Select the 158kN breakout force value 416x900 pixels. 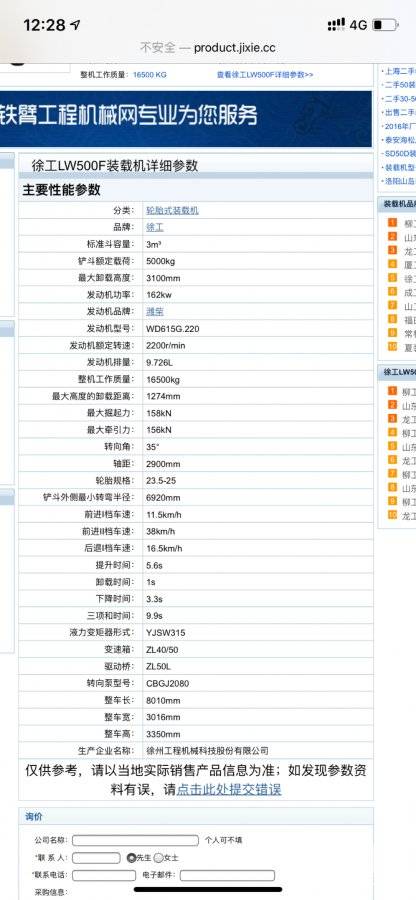point(160,413)
